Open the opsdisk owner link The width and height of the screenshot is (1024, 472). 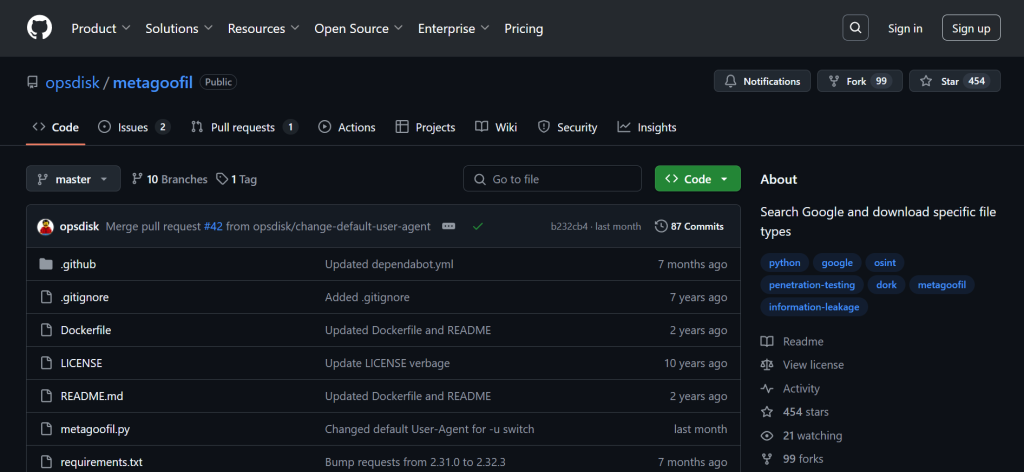pyautogui.click(x=72, y=82)
